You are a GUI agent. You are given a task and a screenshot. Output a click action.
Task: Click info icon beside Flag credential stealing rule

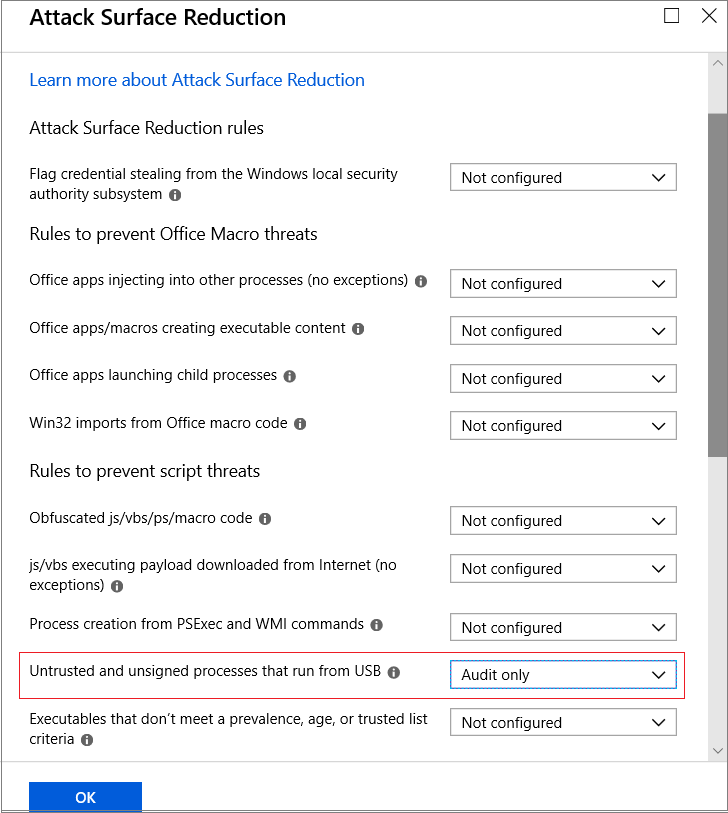pos(175,196)
